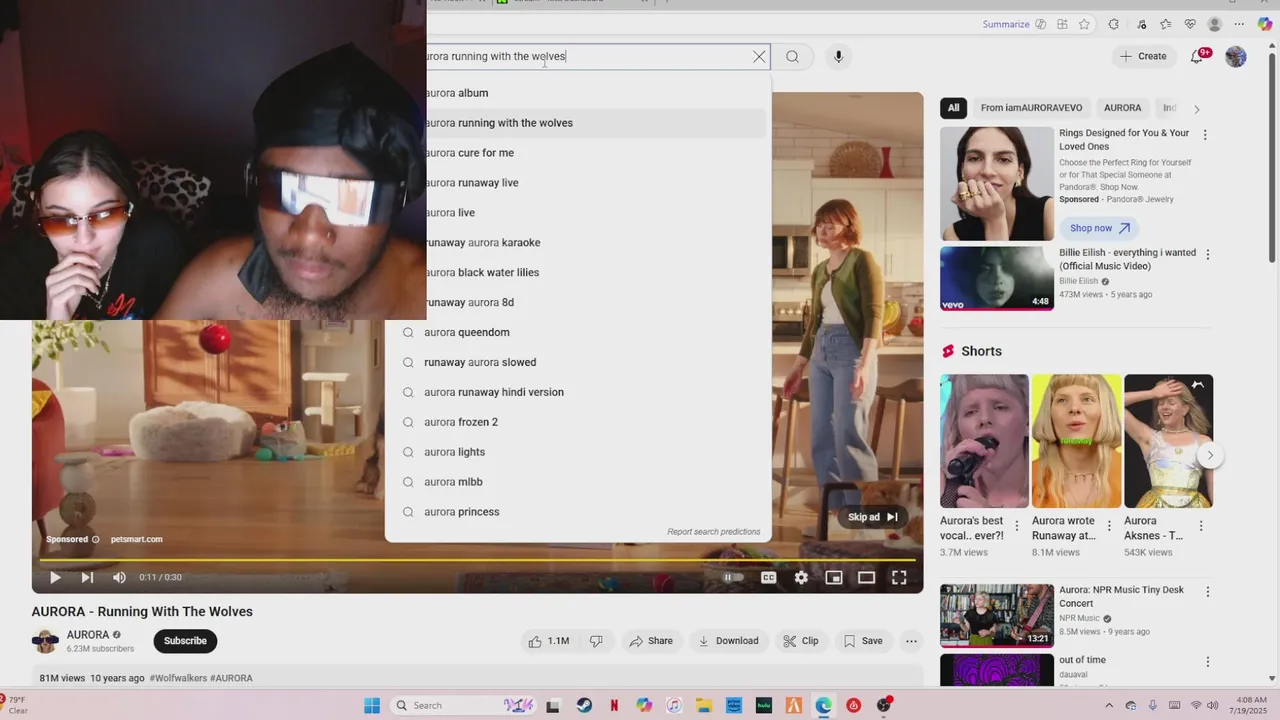Enter fullscreen video mode
The height and width of the screenshot is (720, 1280).
tap(899, 577)
